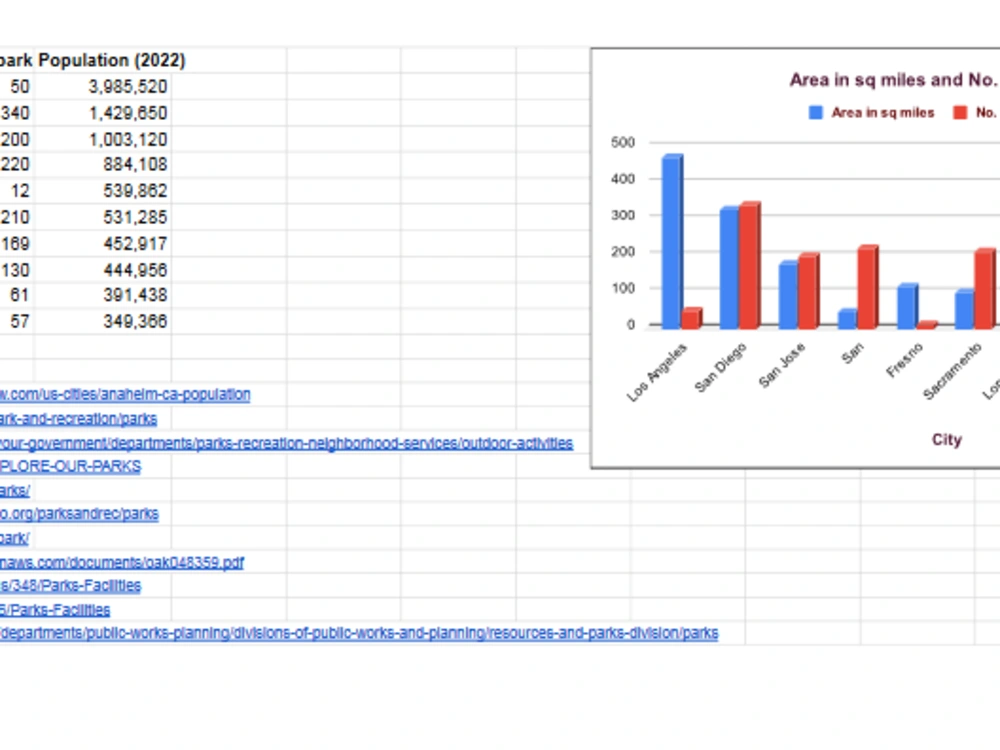Select the park count cell 57
Screen dimensions: 1000x750
[17, 321]
